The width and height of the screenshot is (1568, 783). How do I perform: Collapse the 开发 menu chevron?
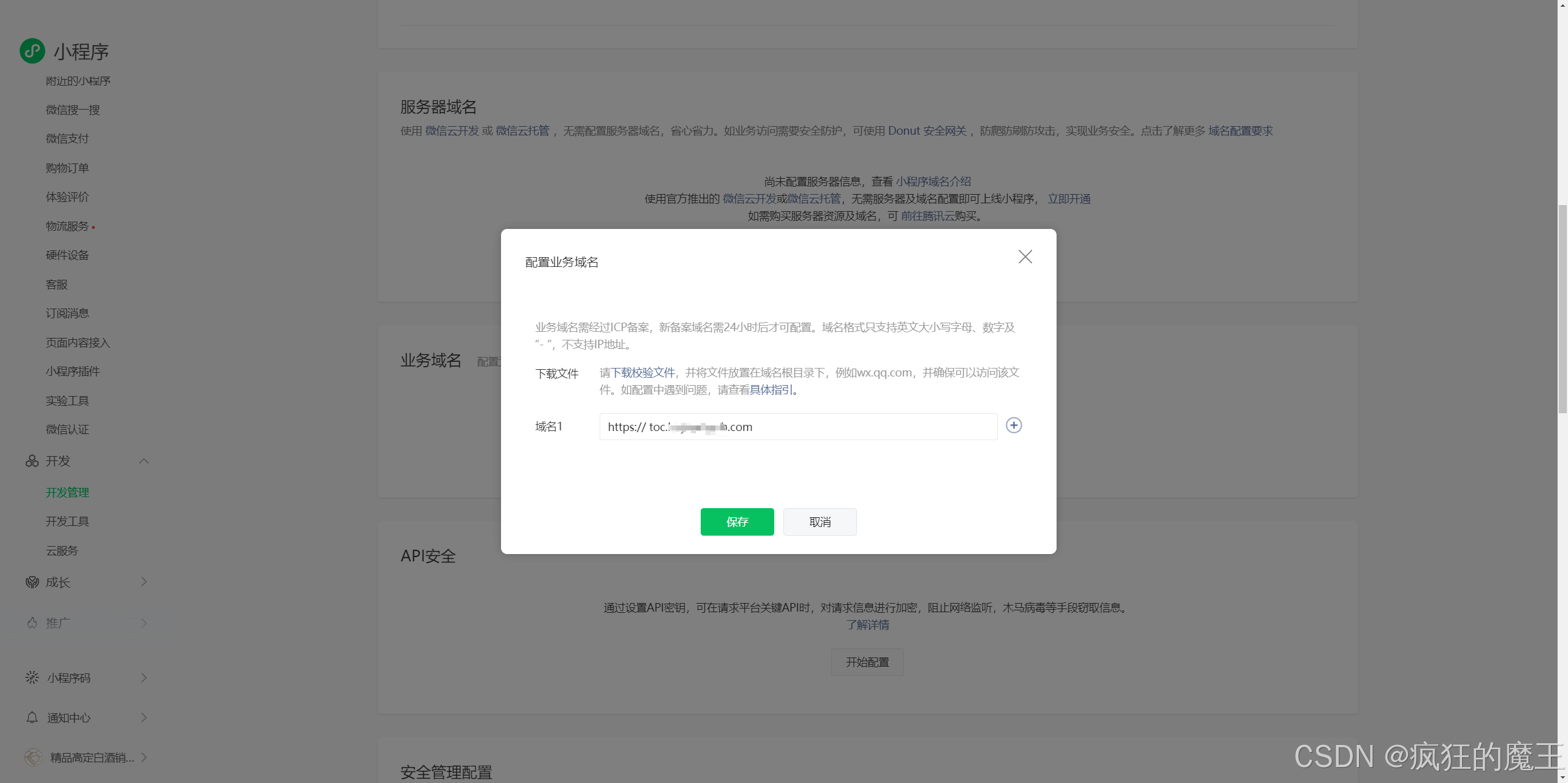pyautogui.click(x=144, y=461)
